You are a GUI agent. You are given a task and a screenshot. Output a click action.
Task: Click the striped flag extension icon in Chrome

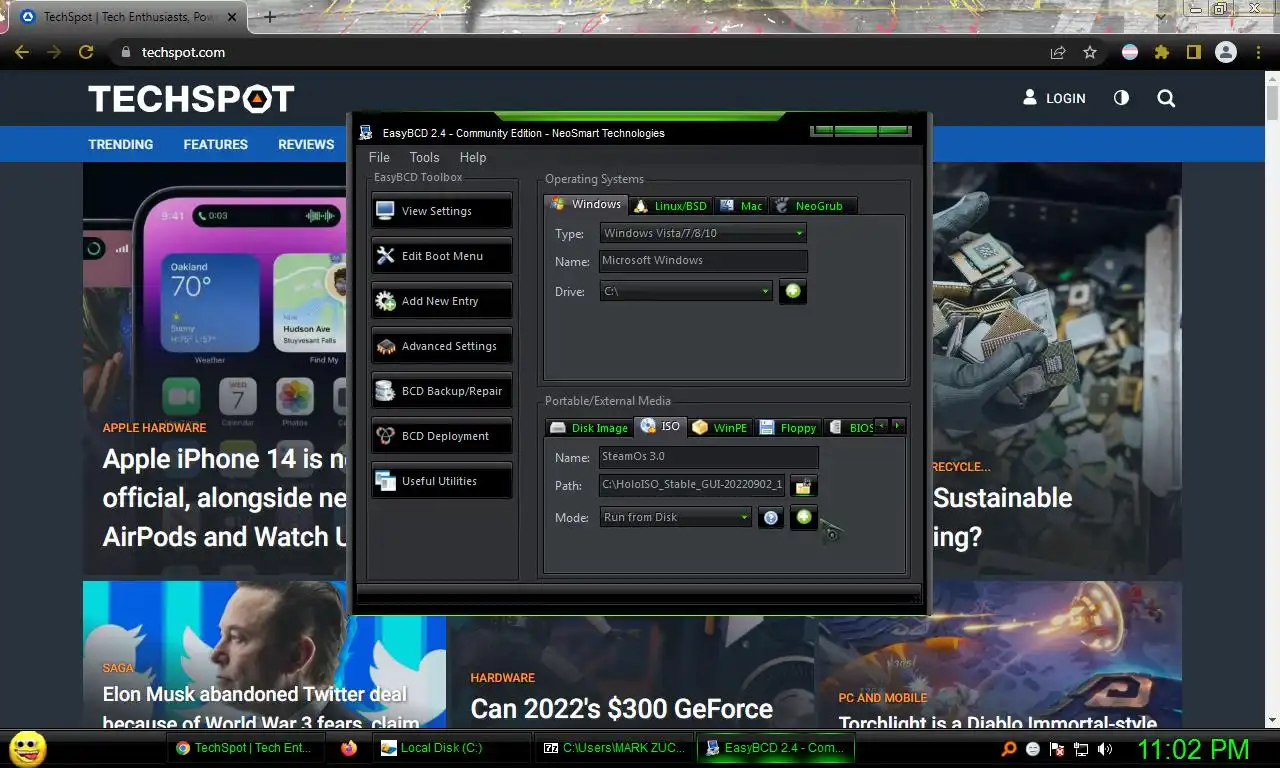1130,52
